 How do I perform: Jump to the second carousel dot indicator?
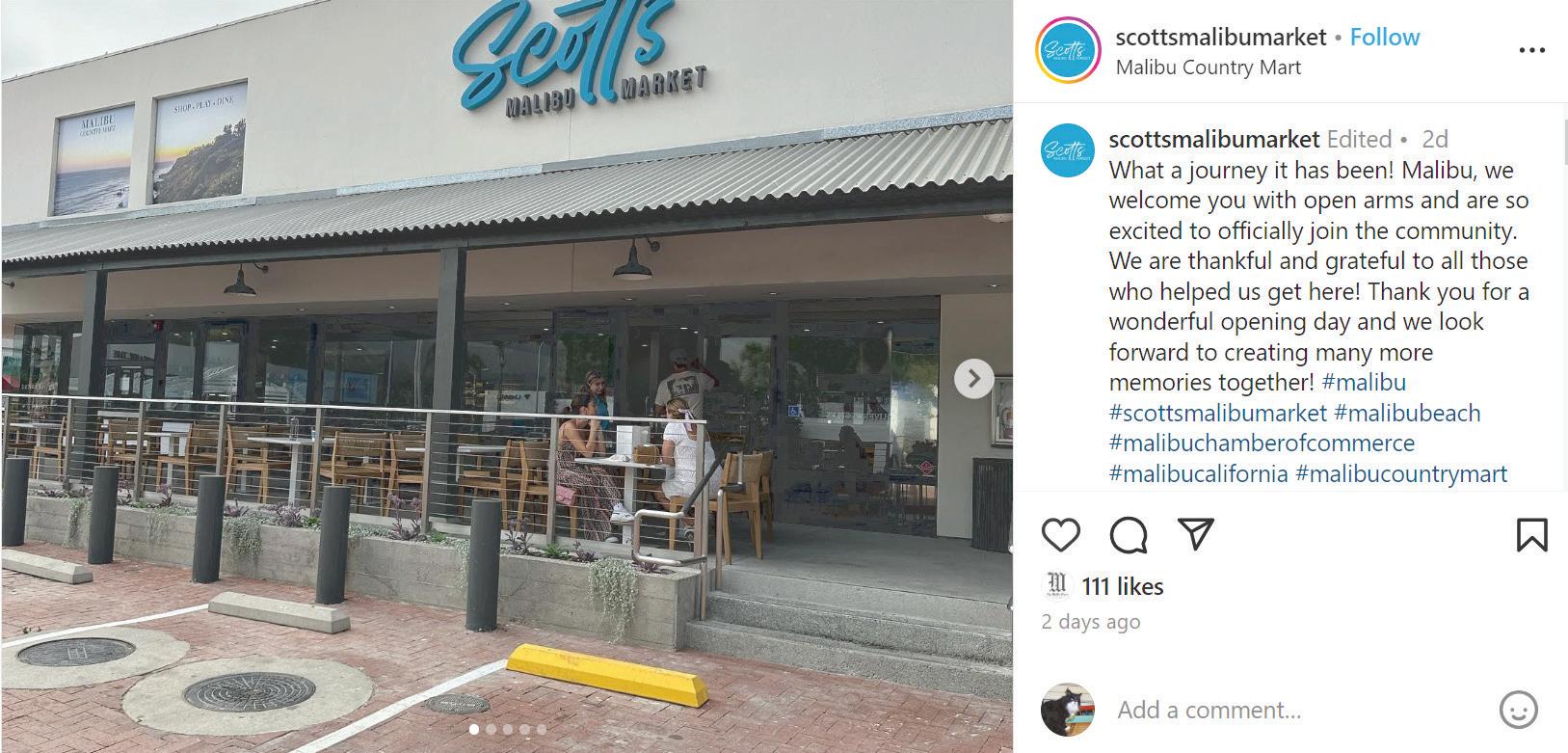[x=491, y=730]
